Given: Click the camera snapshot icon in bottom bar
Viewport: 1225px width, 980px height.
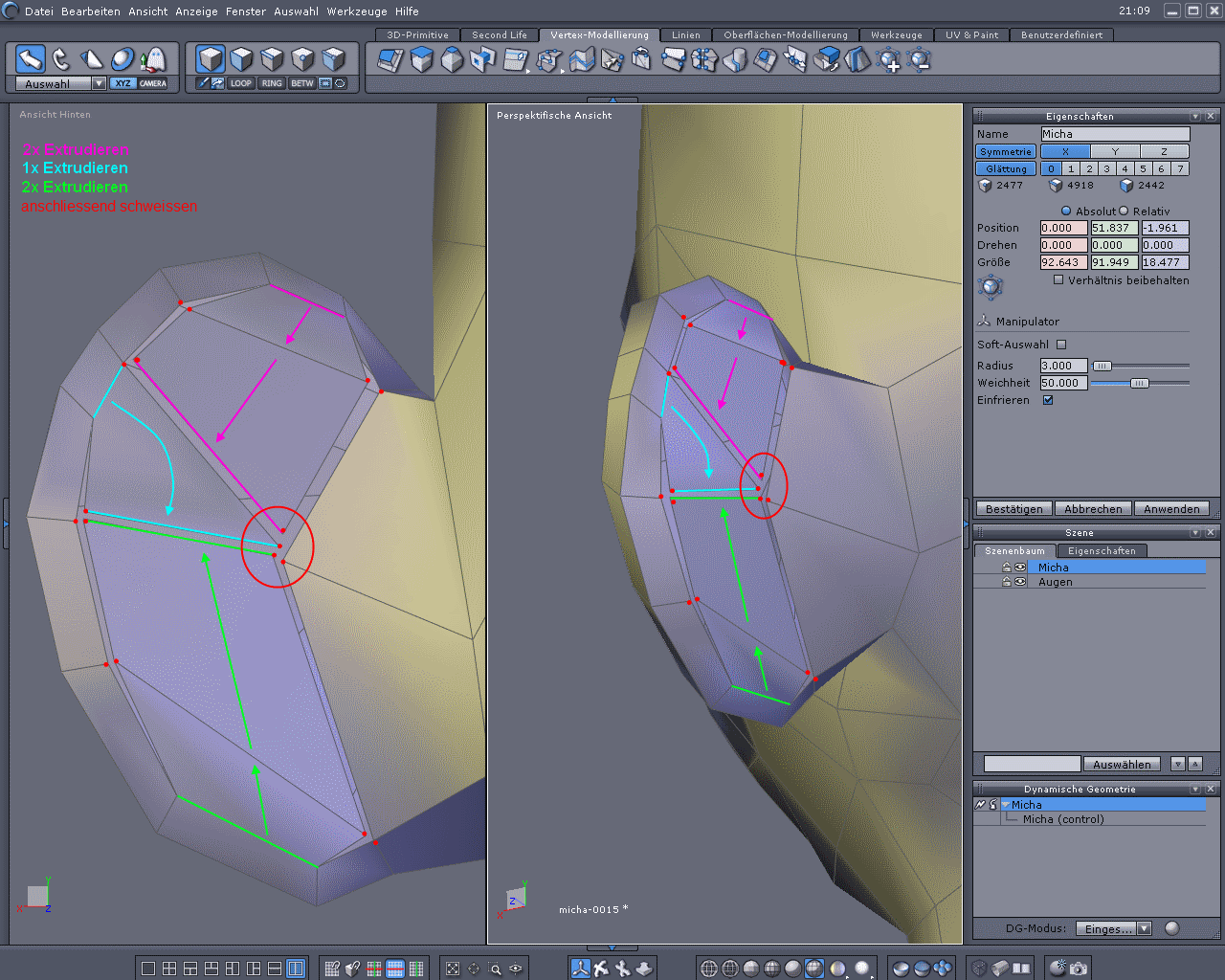Looking at the screenshot, I should 1079,969.
